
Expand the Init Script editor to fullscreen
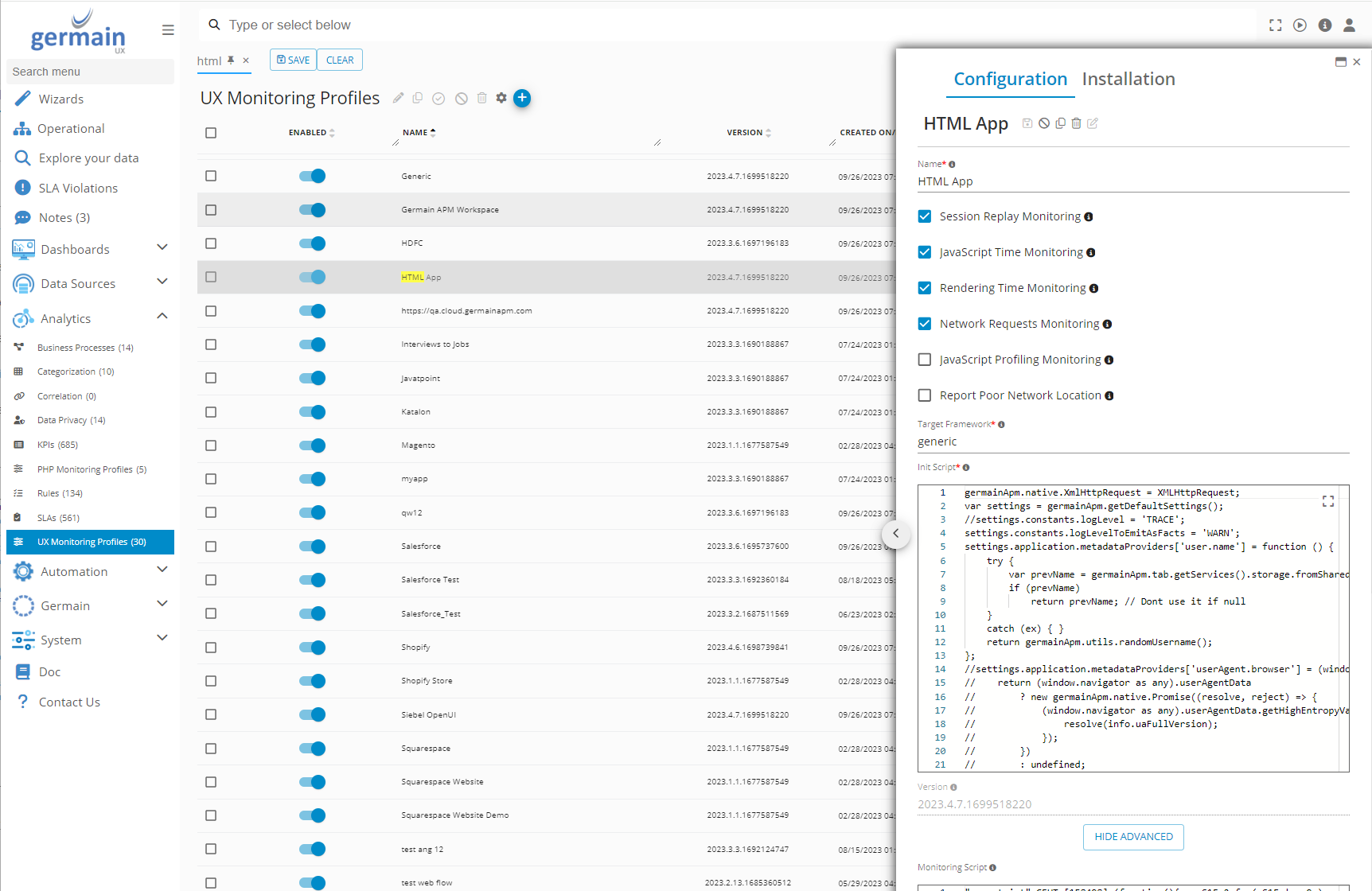[1327, 501]
